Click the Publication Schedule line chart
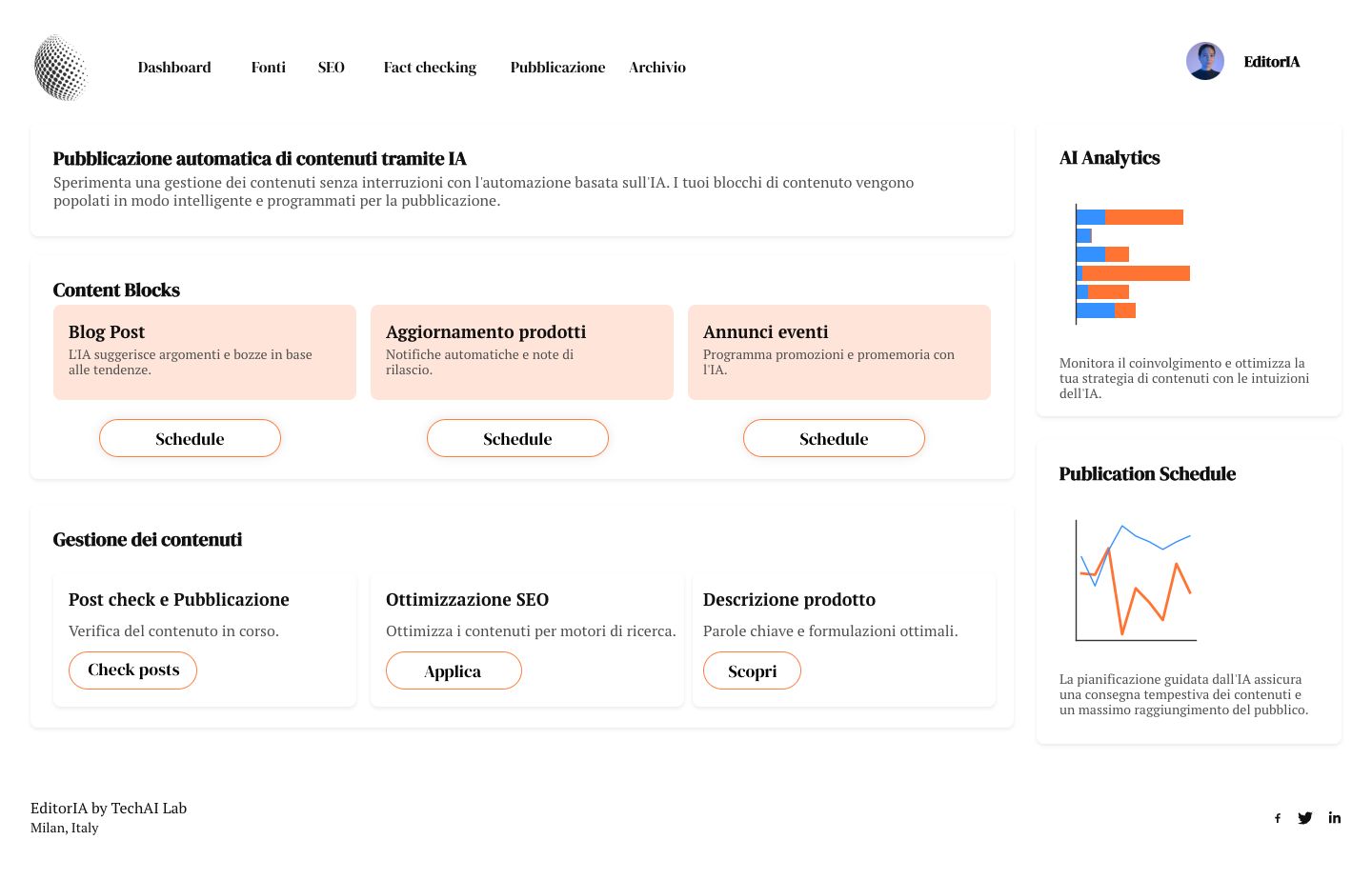 (1134, 580)
